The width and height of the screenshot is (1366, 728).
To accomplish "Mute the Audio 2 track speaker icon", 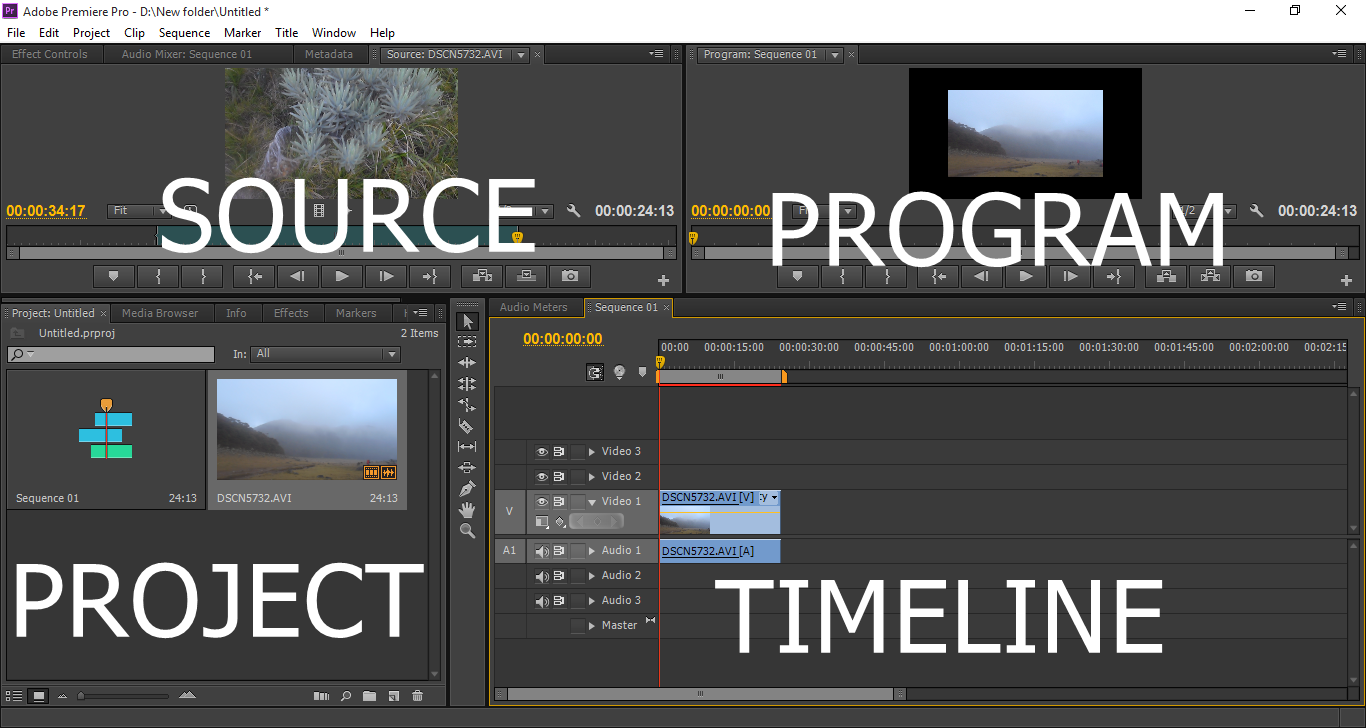I will point(543,575).
